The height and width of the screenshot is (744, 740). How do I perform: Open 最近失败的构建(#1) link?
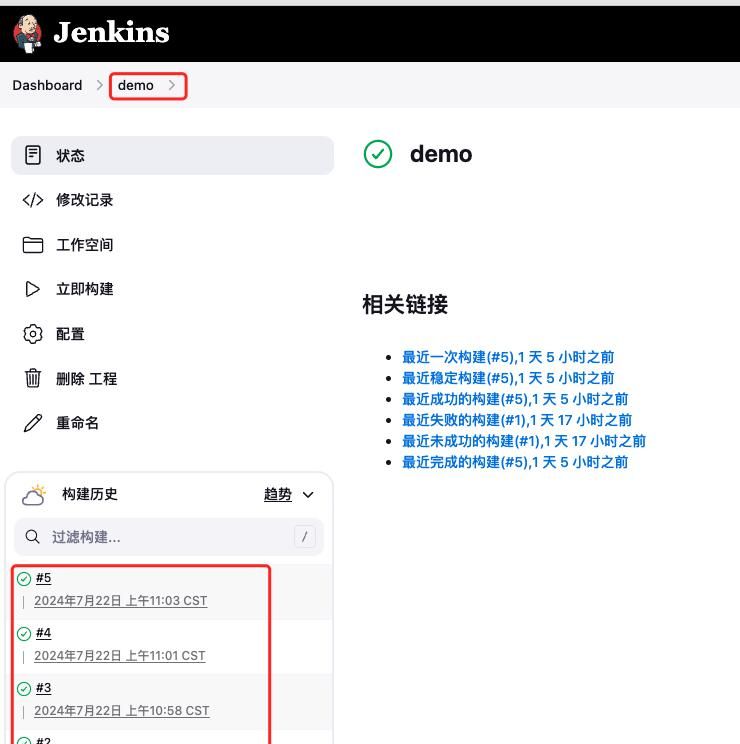[517, 420]
